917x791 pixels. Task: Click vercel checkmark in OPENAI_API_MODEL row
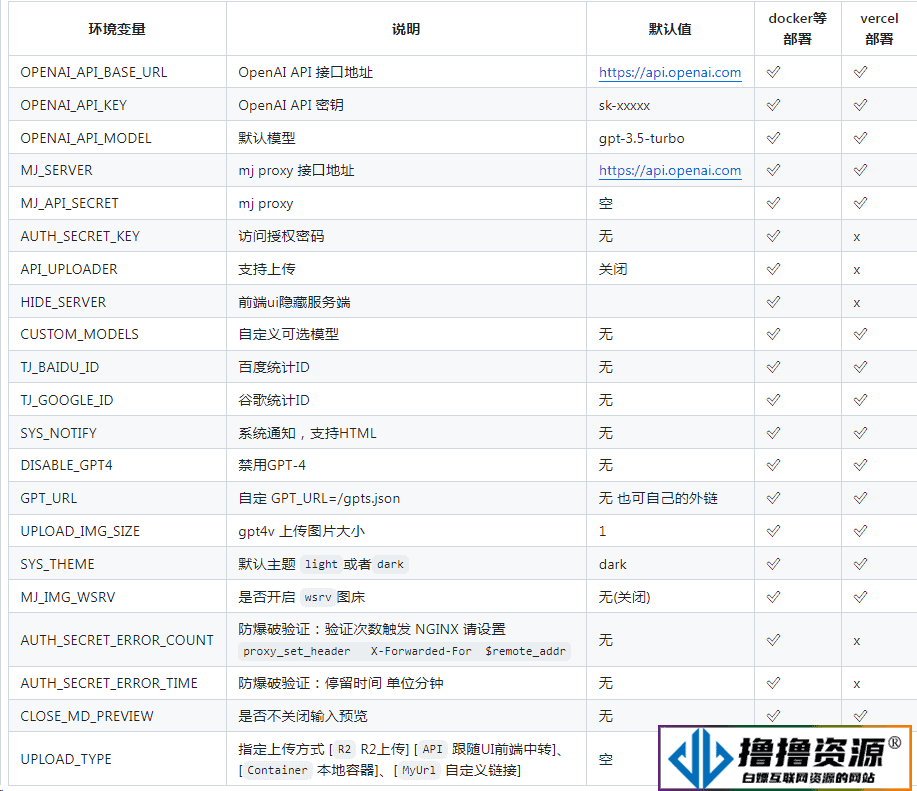click(860, 138)
